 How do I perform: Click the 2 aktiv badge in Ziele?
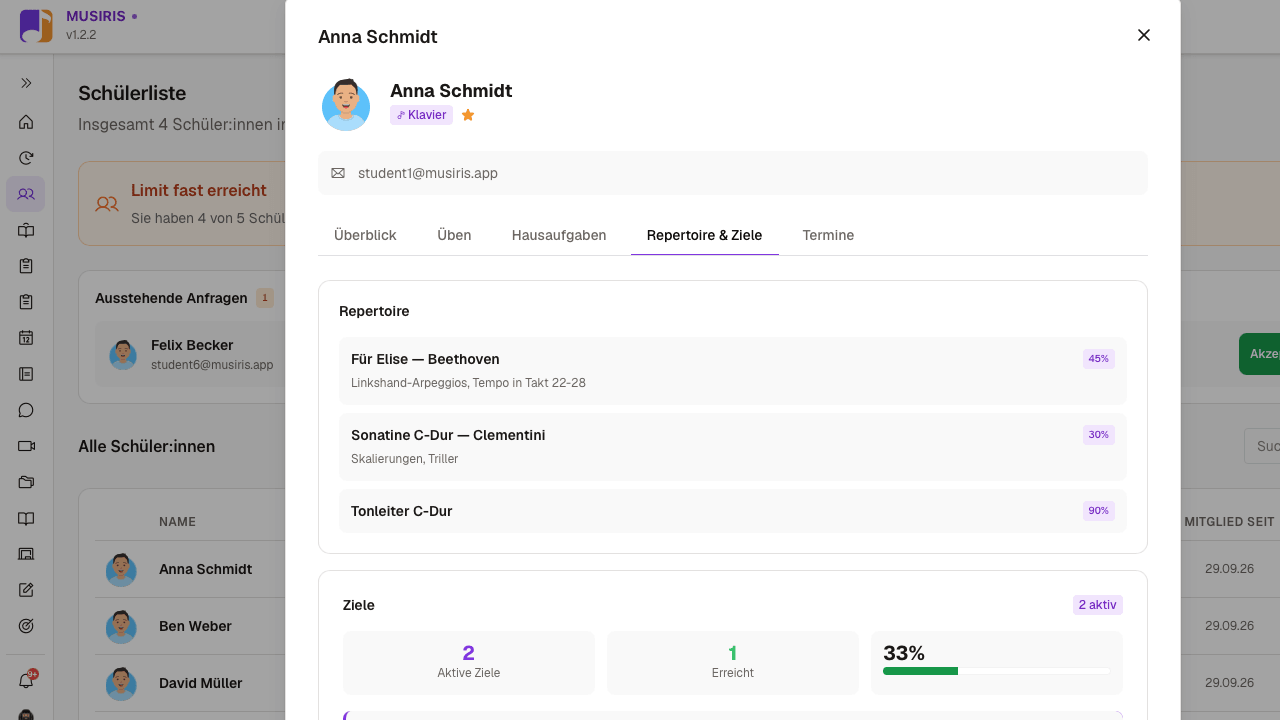[x=1098, y=605]
